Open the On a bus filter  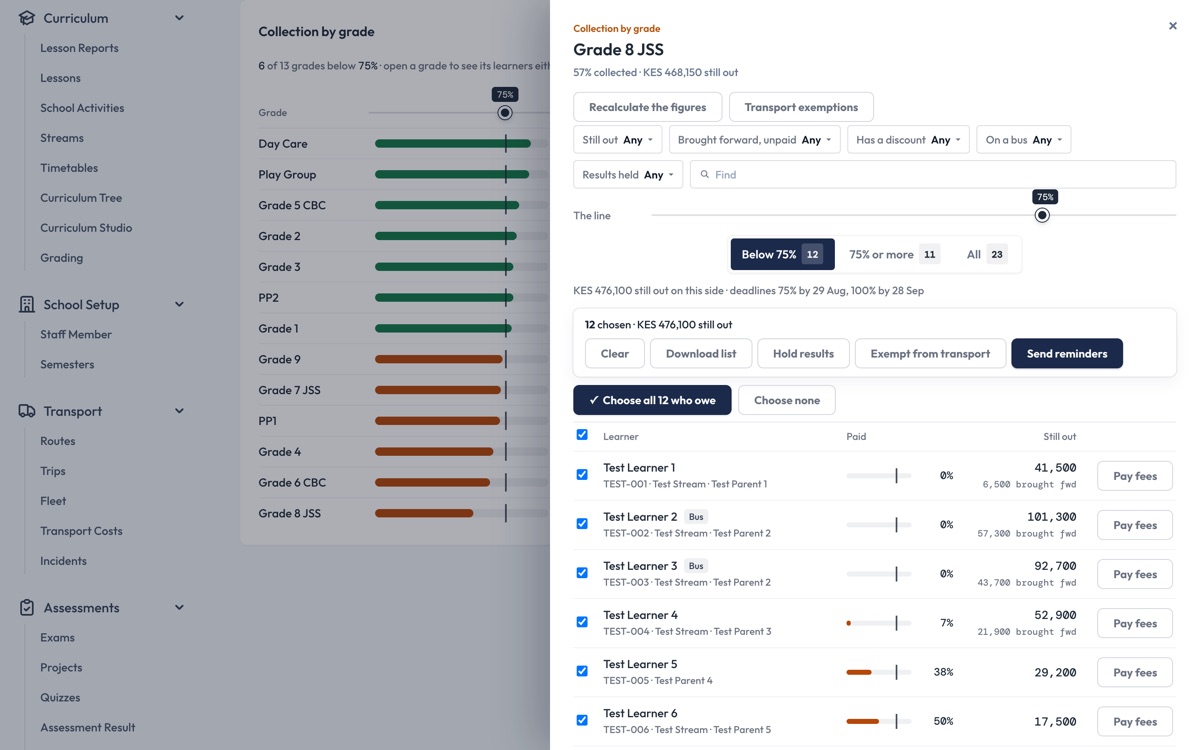[1024, 140]
